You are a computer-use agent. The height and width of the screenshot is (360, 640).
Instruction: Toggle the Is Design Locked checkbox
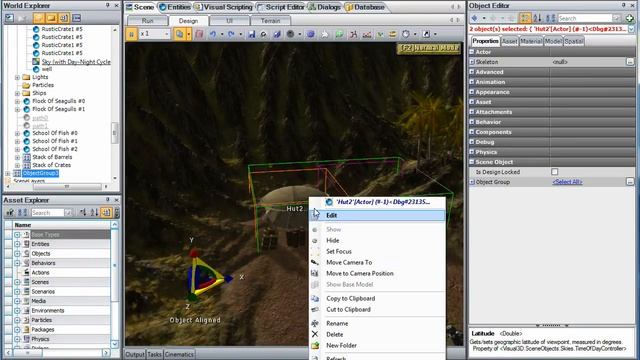[x=554, y=172]
